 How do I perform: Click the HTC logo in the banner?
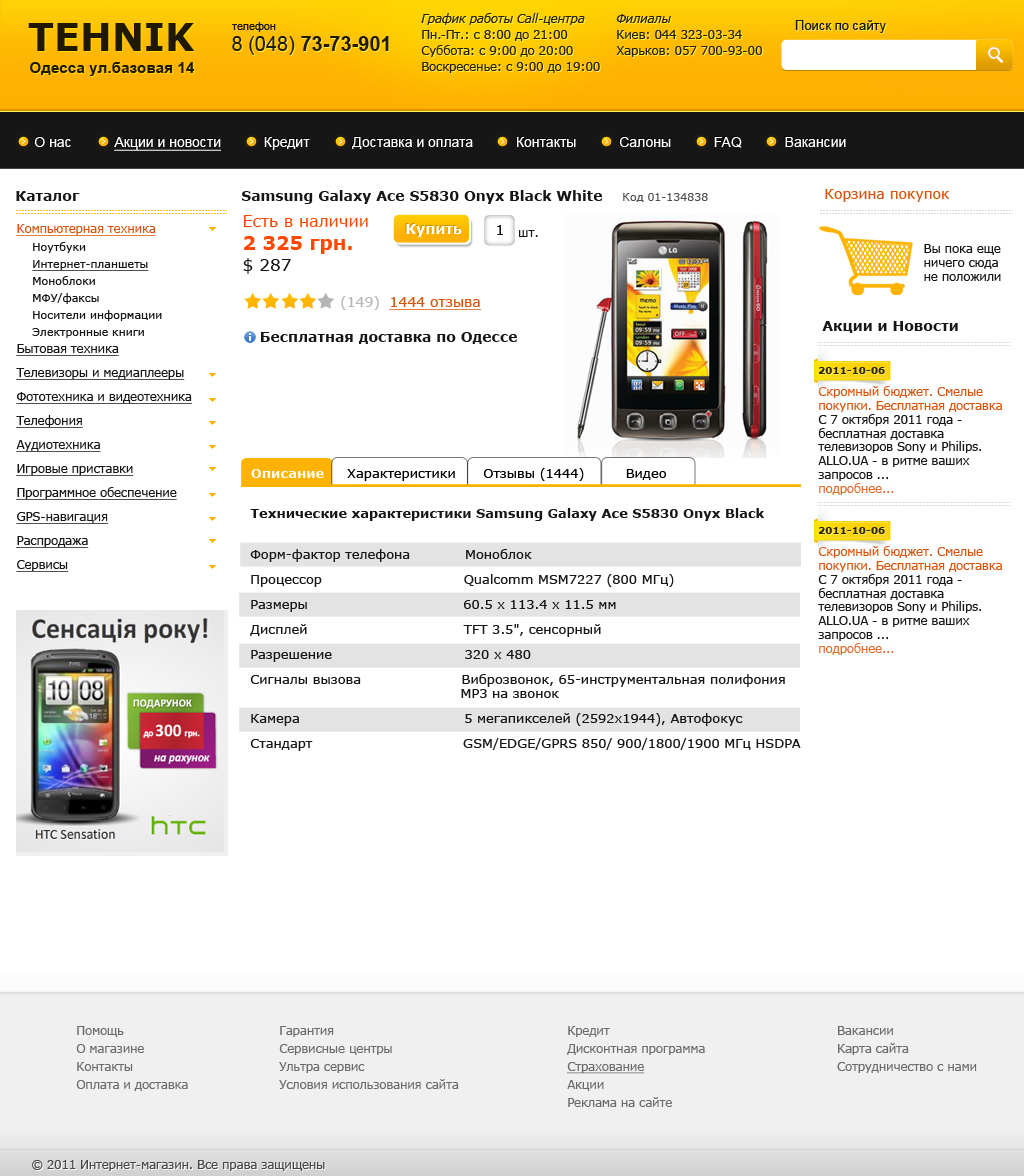(x=178, y=826)
